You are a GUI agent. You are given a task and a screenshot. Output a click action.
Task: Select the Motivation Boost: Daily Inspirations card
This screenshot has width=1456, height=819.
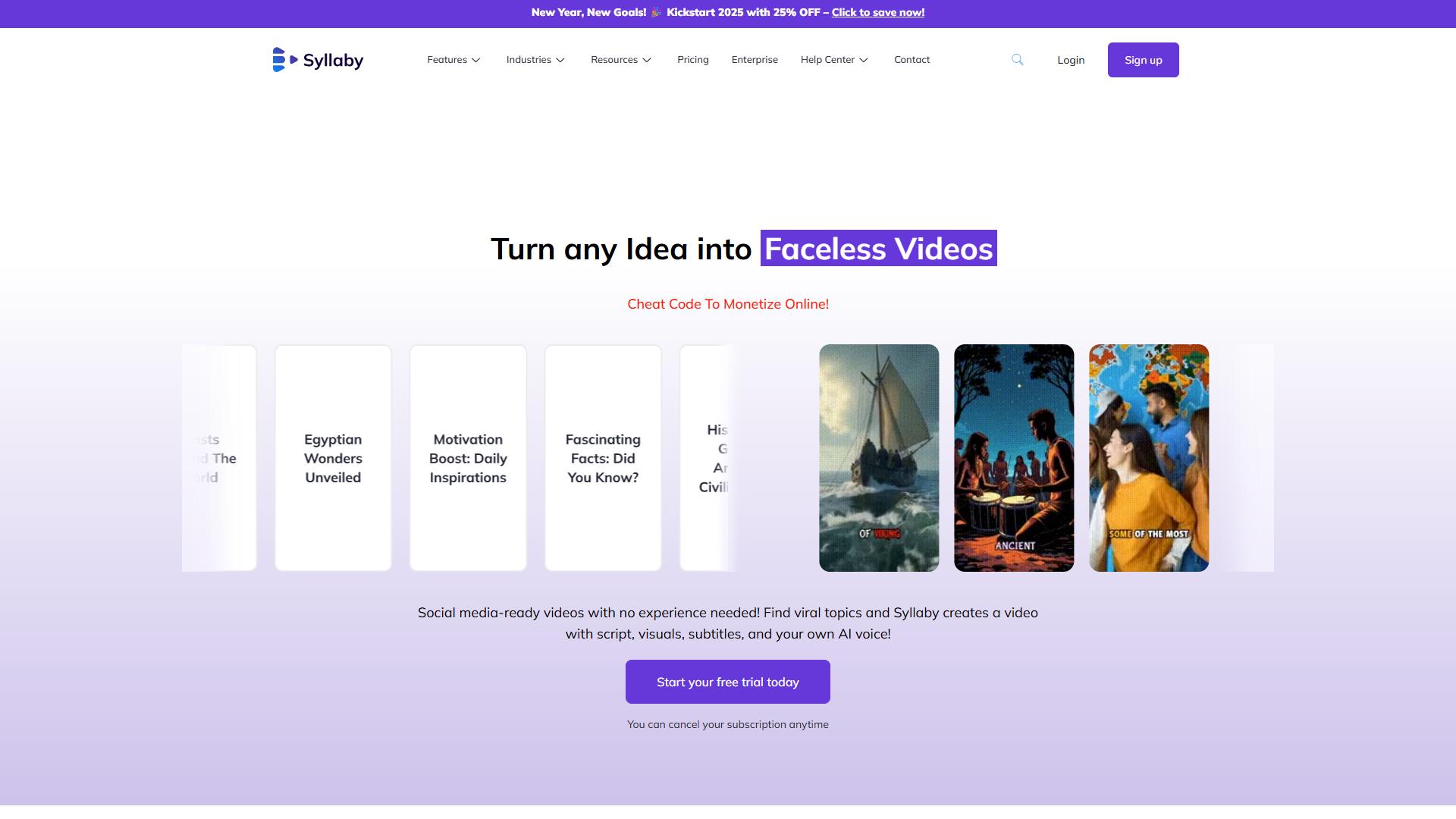468,458
